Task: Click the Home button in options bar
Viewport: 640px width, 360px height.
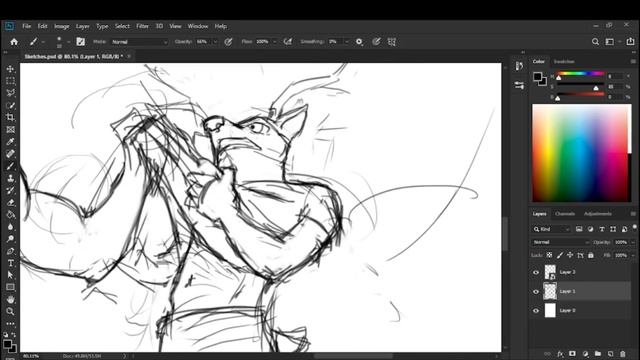Action: (14, 42)
